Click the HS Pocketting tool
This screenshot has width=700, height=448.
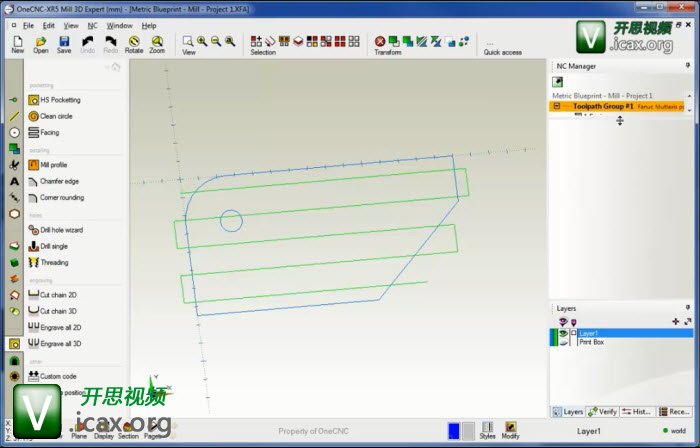point(60,100)
